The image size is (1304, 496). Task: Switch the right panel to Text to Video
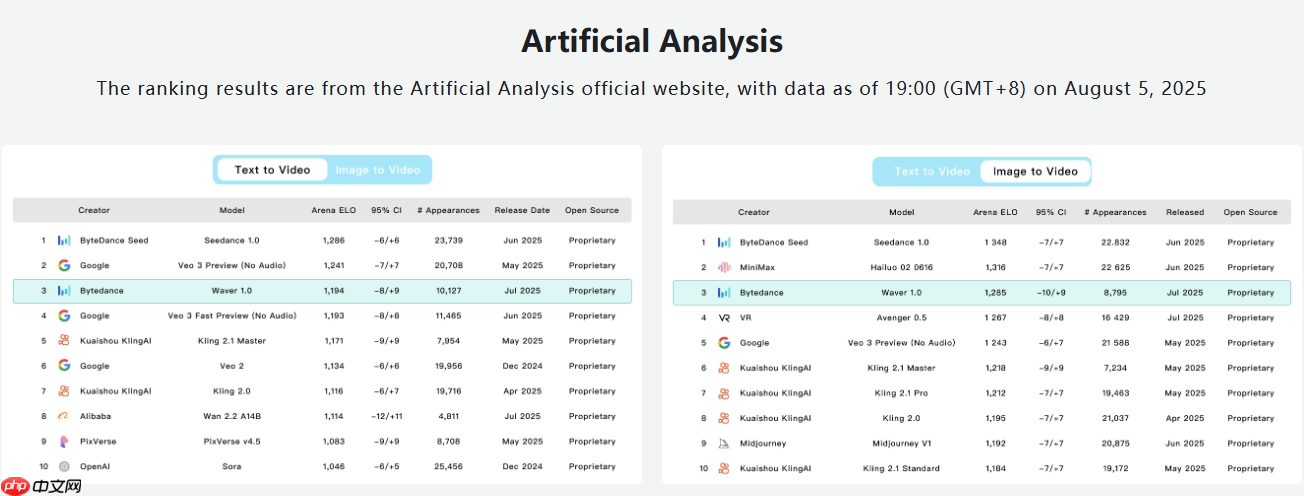[932, 171]
